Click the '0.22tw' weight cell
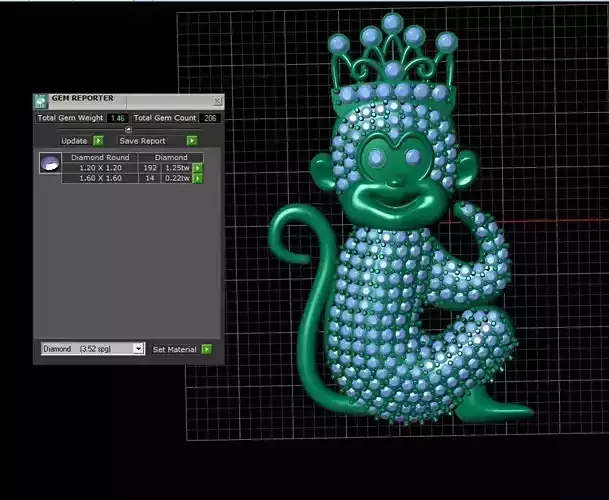609x500 pixels. click(x=177, y=178)
